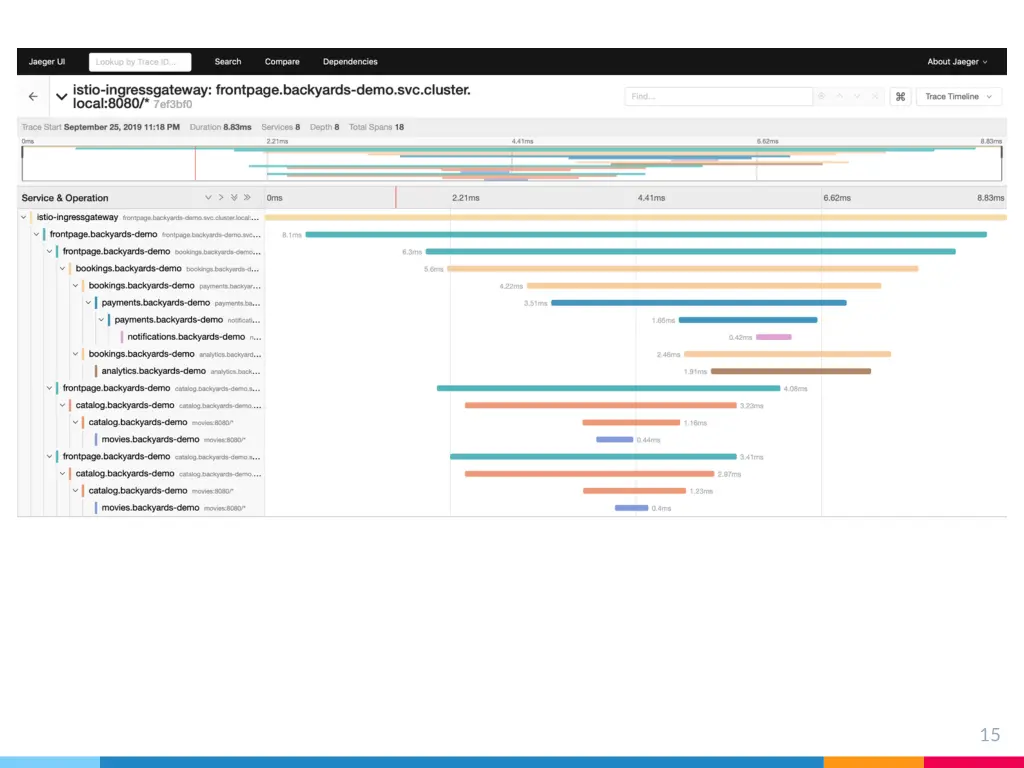Image resolution: width=1024 pixels, height=768 pixels.
Task: Collapse the payments row with 1.65ms span
Action: tap(102, 320)
